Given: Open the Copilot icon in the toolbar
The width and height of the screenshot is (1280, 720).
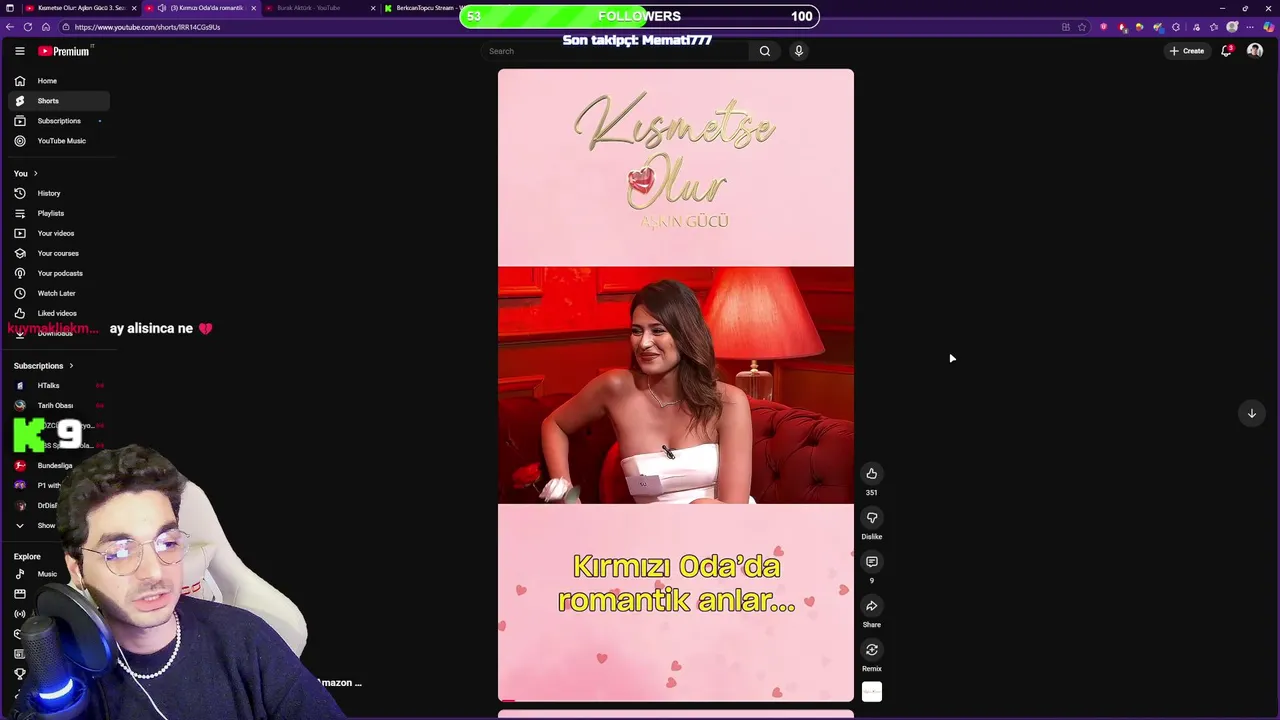Looking at the screenshot, I should 1269,27.
